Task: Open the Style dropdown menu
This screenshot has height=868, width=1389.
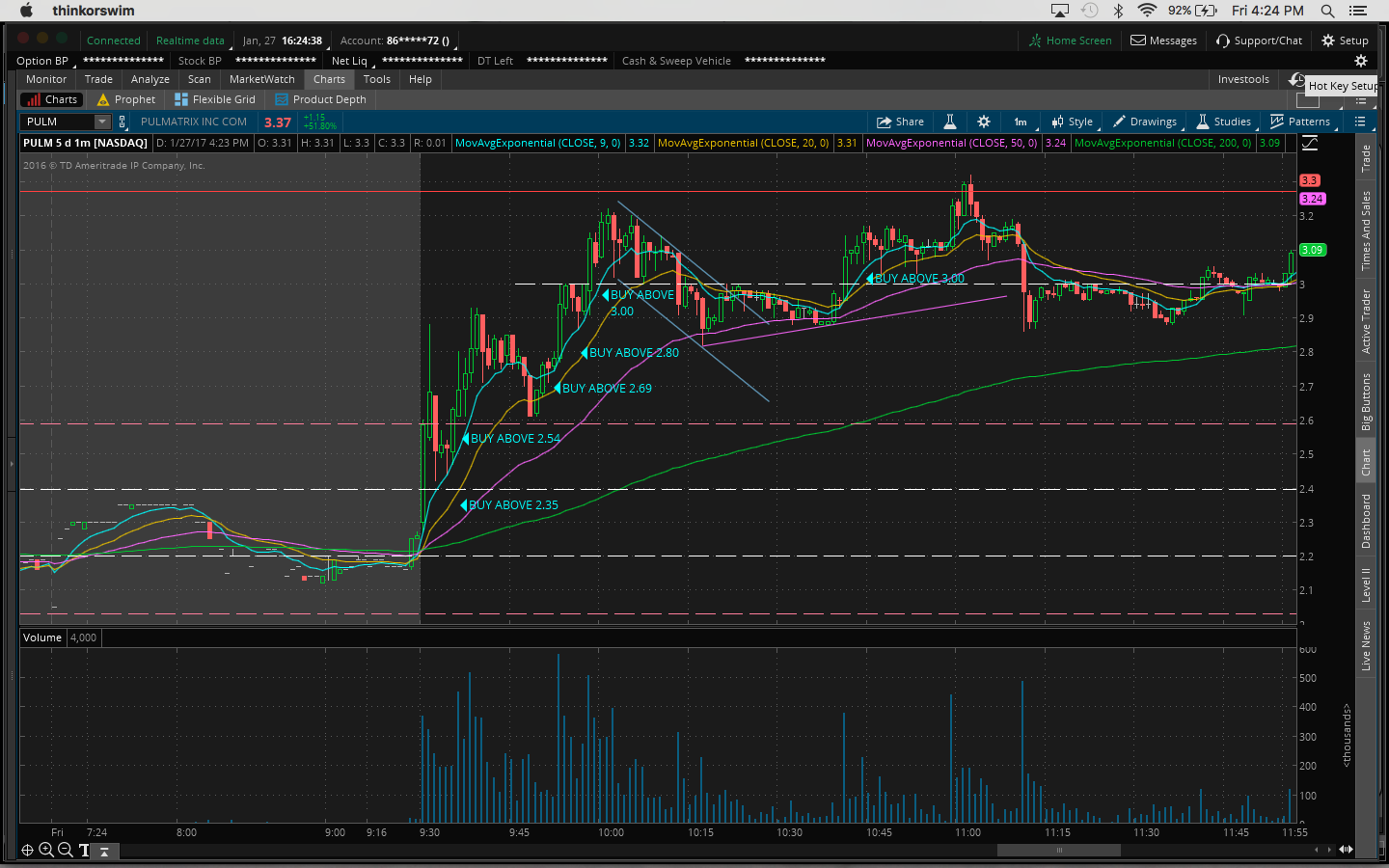Action: [x=1073, y=122]
